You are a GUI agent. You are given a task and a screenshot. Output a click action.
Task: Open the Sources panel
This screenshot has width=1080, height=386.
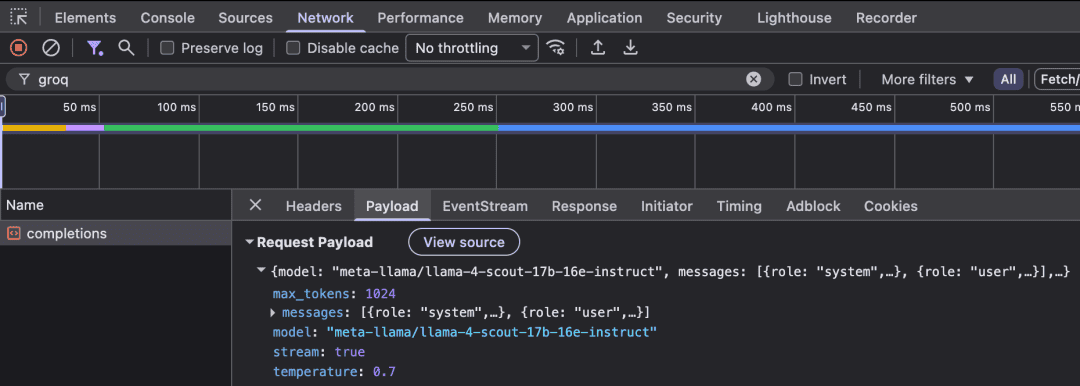click(245, 18)
